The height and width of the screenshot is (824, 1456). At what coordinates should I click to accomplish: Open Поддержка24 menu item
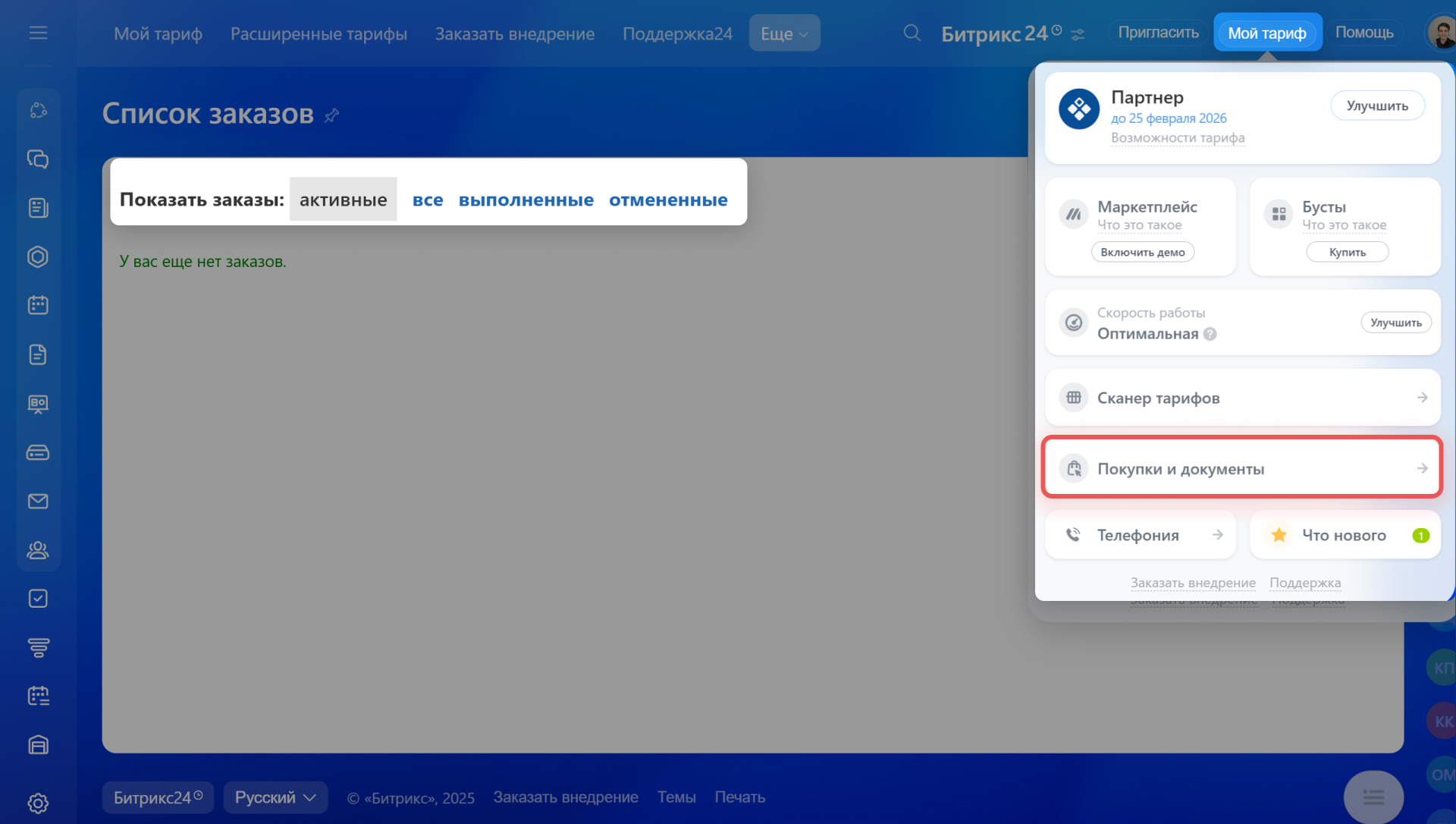677,33
